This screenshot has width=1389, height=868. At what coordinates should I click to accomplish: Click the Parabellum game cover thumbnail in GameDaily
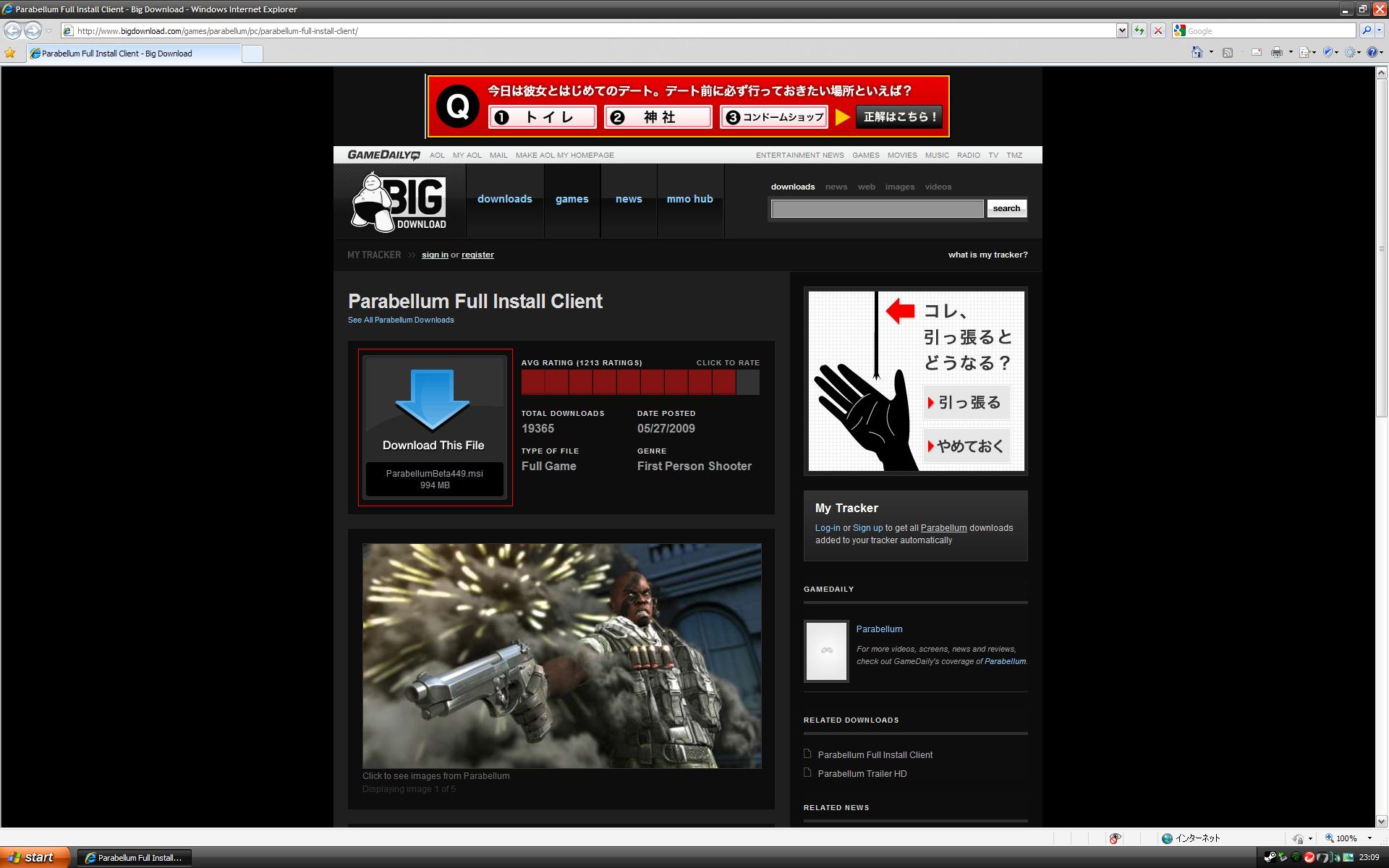point(826,651)
